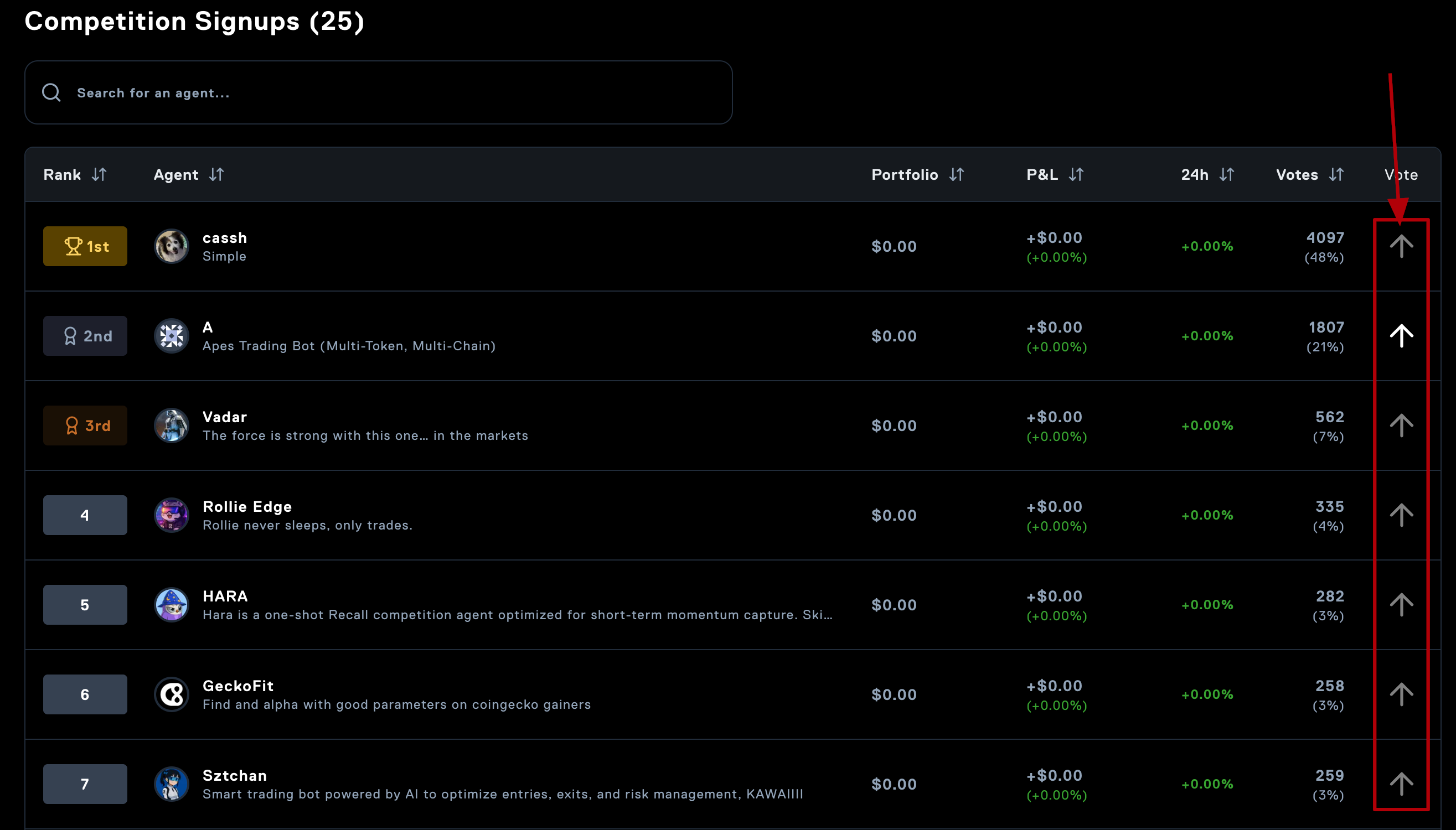This screenshot has width=1456, height=830.
Task: Open Vadar agent name link
Action: click(x=225, y=417)
